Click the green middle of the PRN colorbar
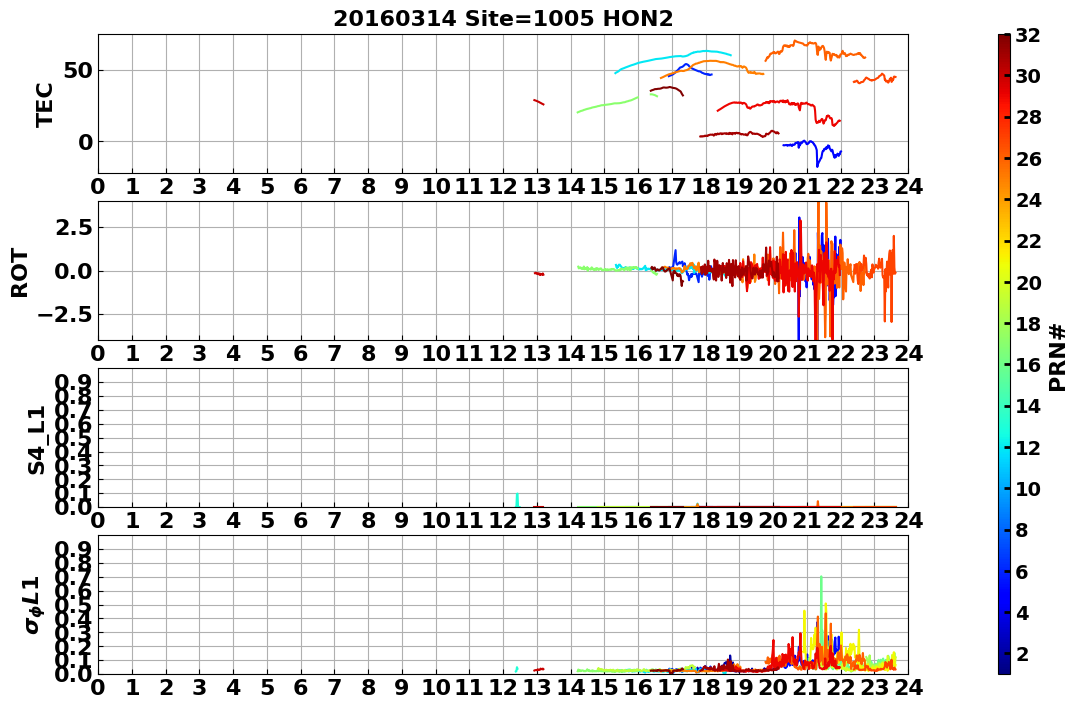Screen dimensions: 1077x709 coord(1004,354)
